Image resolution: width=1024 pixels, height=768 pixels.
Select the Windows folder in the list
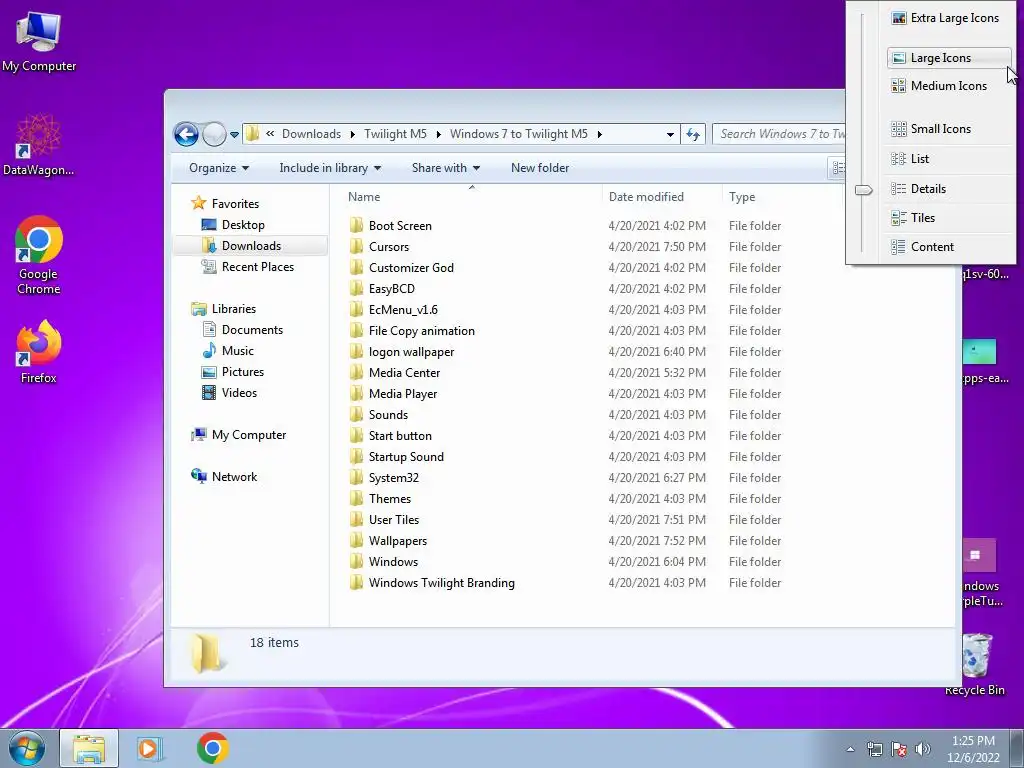tap(393, 562)
